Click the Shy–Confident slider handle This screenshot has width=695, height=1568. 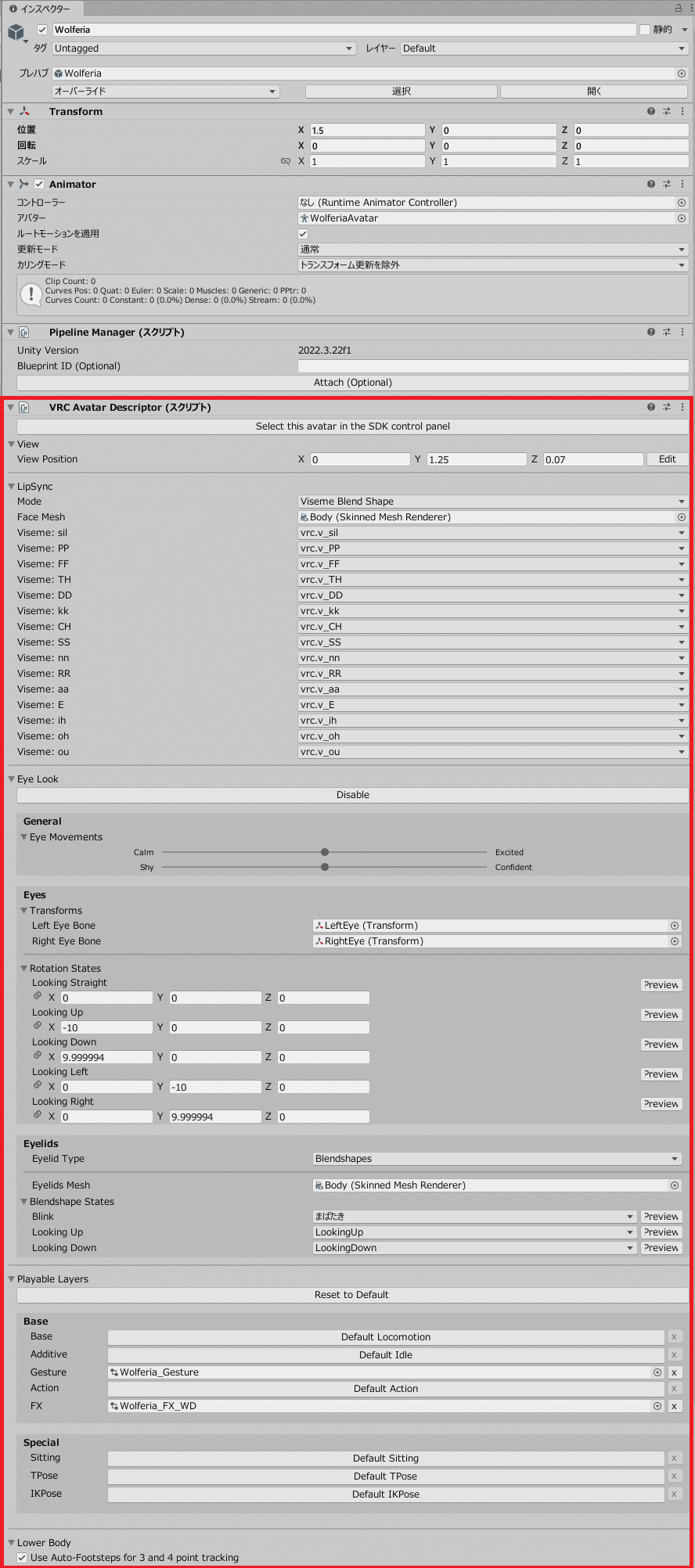[x=325, y=867]
